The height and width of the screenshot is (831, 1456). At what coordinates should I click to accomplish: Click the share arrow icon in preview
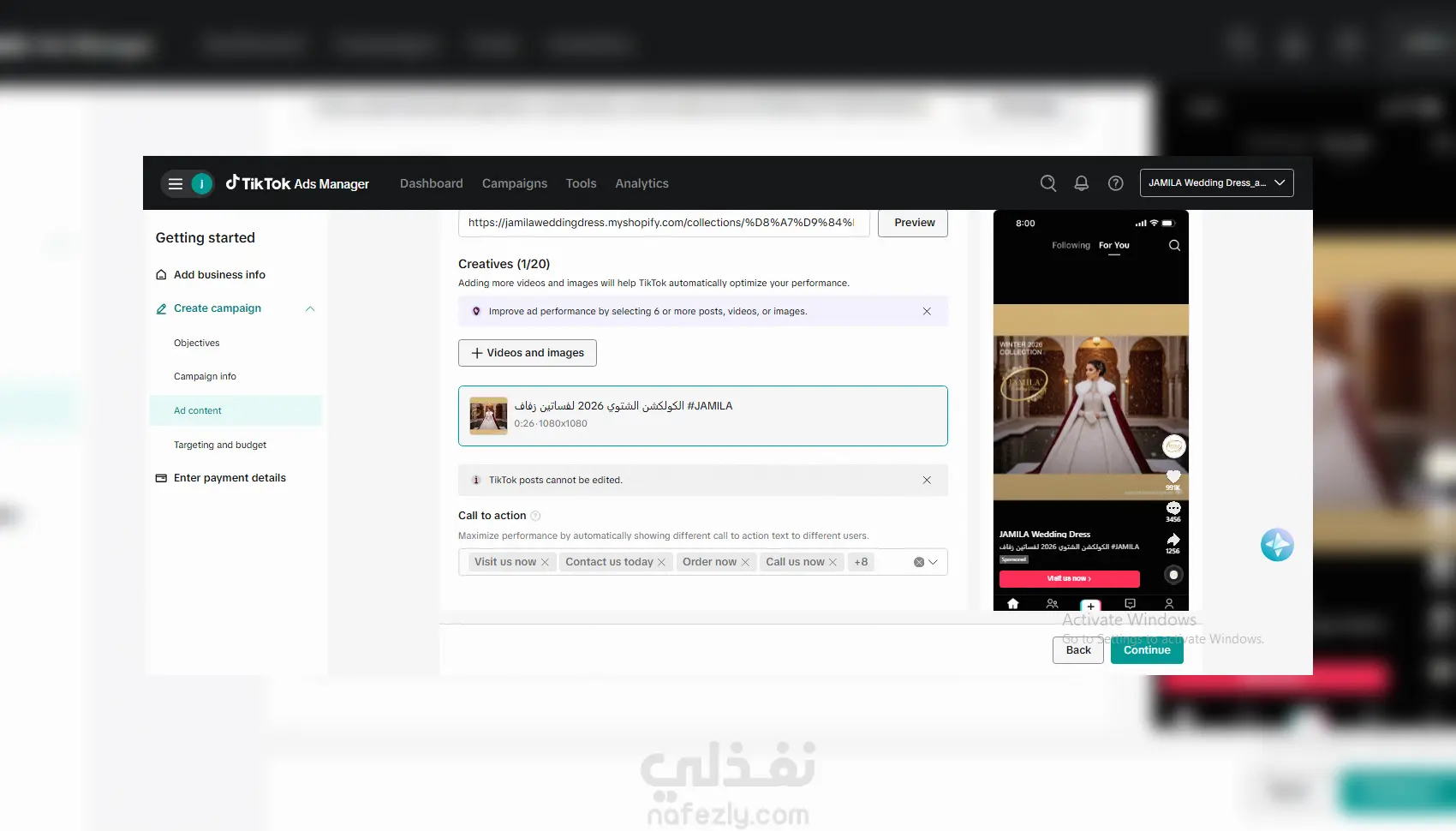click(x=1173, y=540)
